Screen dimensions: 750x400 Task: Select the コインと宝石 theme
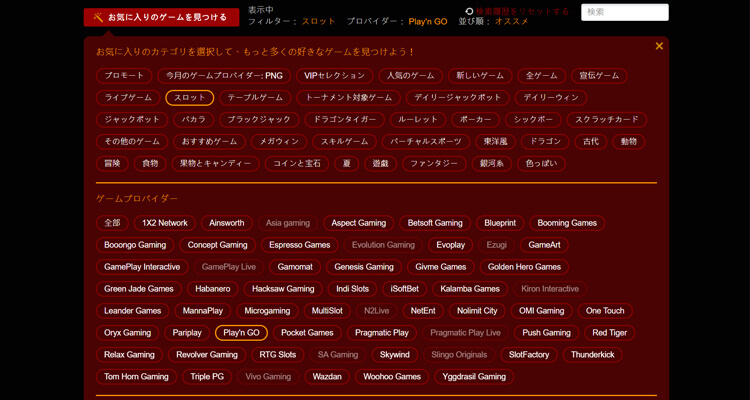point(297,164)
